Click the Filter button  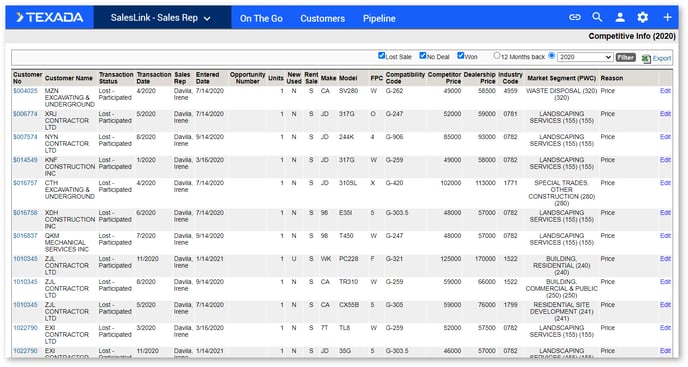pos(626,57)
